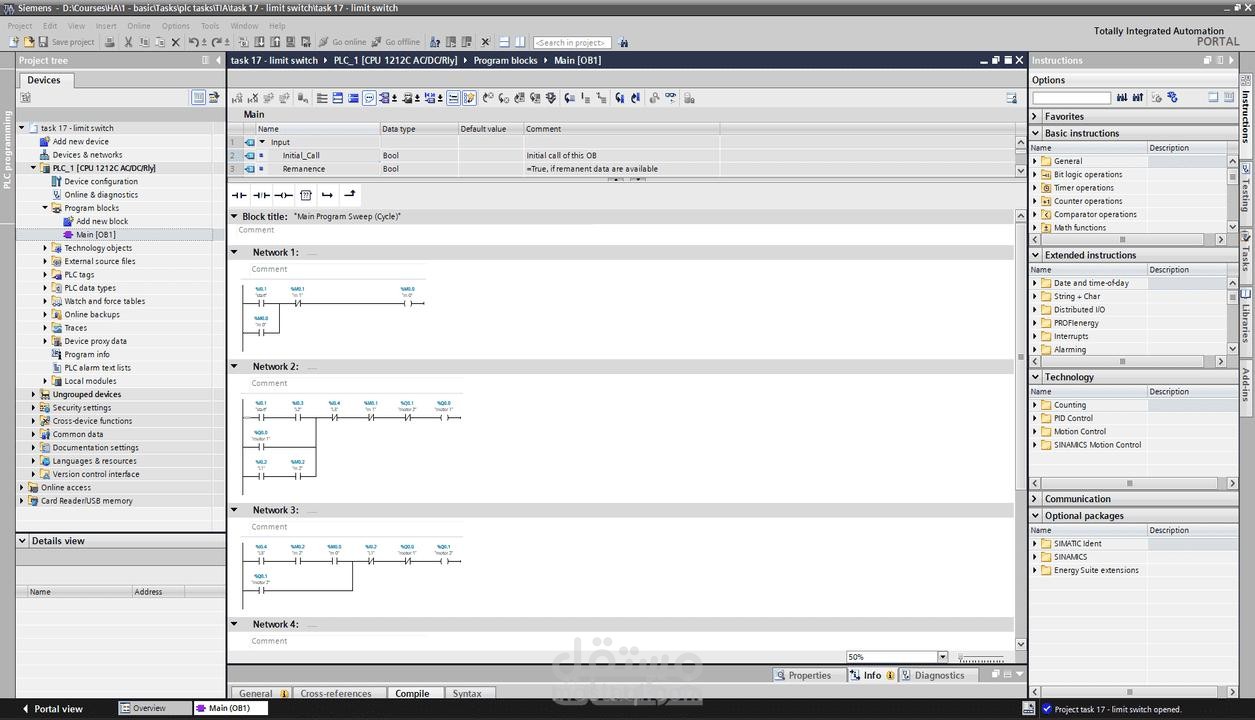Select the PID Control technology folder
Screen dimensions: 1255x720
[1073, 418]
